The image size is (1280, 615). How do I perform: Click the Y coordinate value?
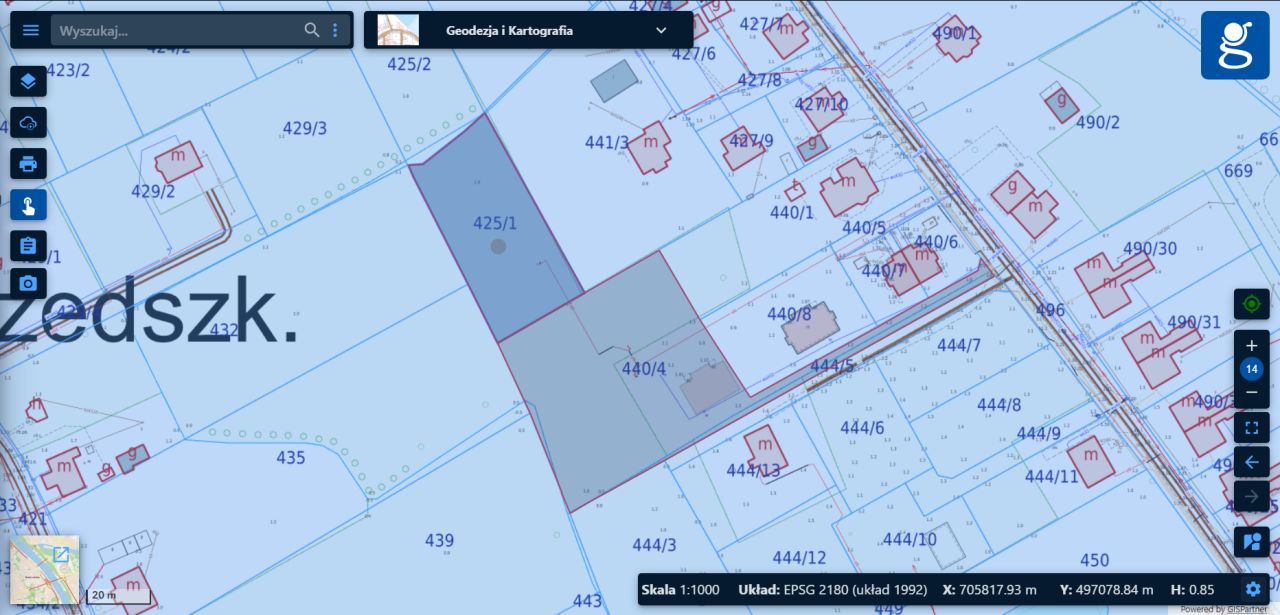[x=1114, y=590]
